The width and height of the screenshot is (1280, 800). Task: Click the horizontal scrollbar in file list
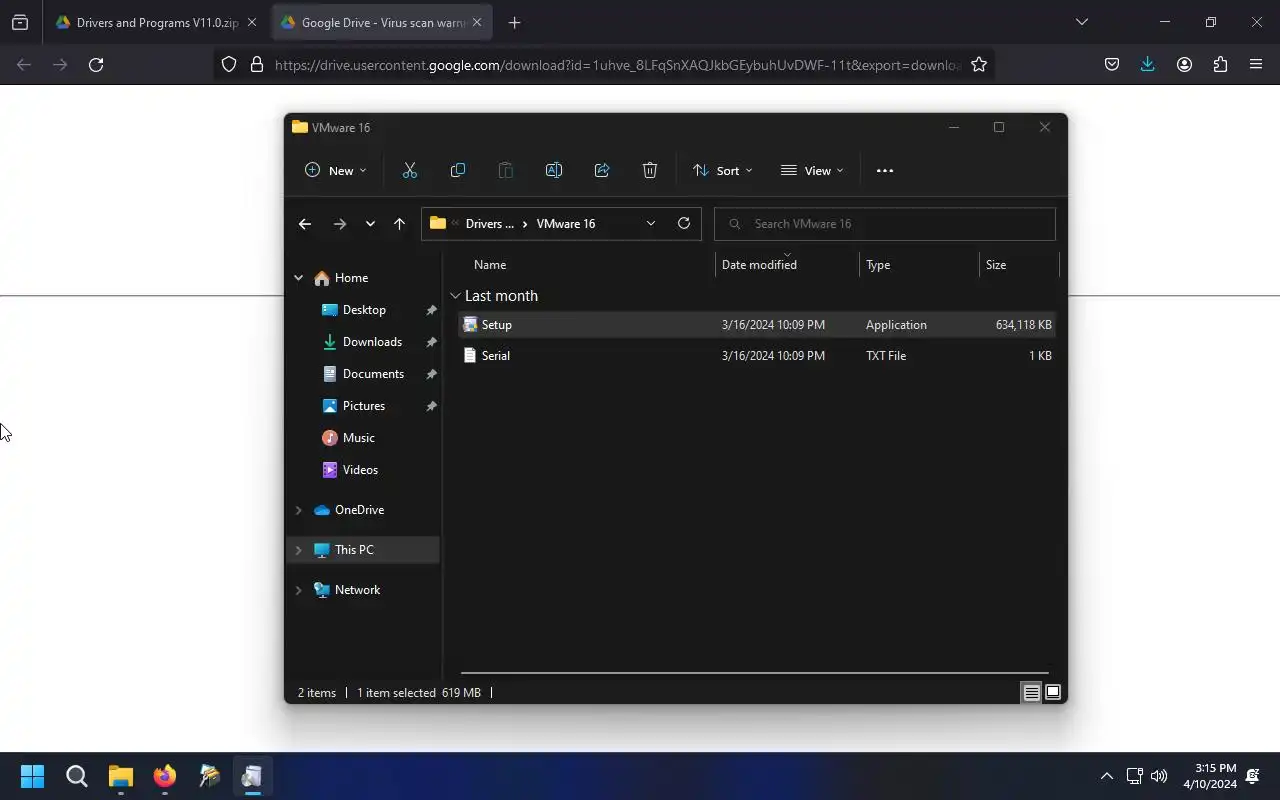pos(754,673)
